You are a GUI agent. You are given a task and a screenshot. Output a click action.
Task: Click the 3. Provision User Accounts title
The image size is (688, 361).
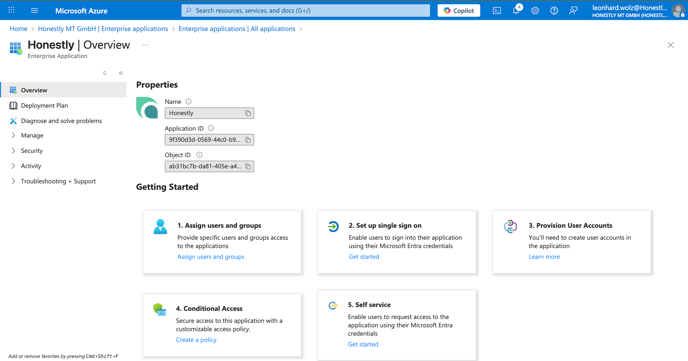pos(570,225)
